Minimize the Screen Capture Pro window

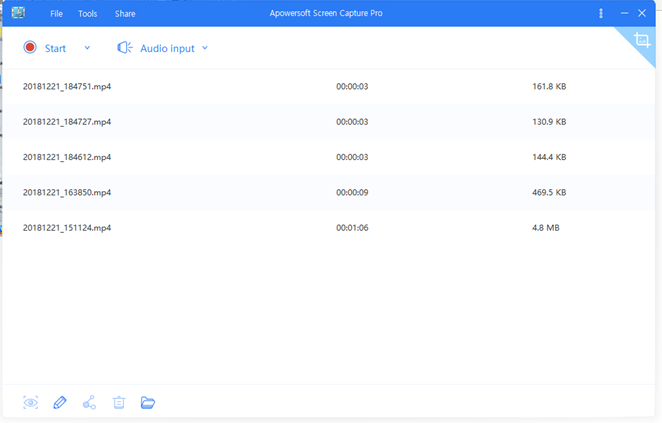click(624, 14)
